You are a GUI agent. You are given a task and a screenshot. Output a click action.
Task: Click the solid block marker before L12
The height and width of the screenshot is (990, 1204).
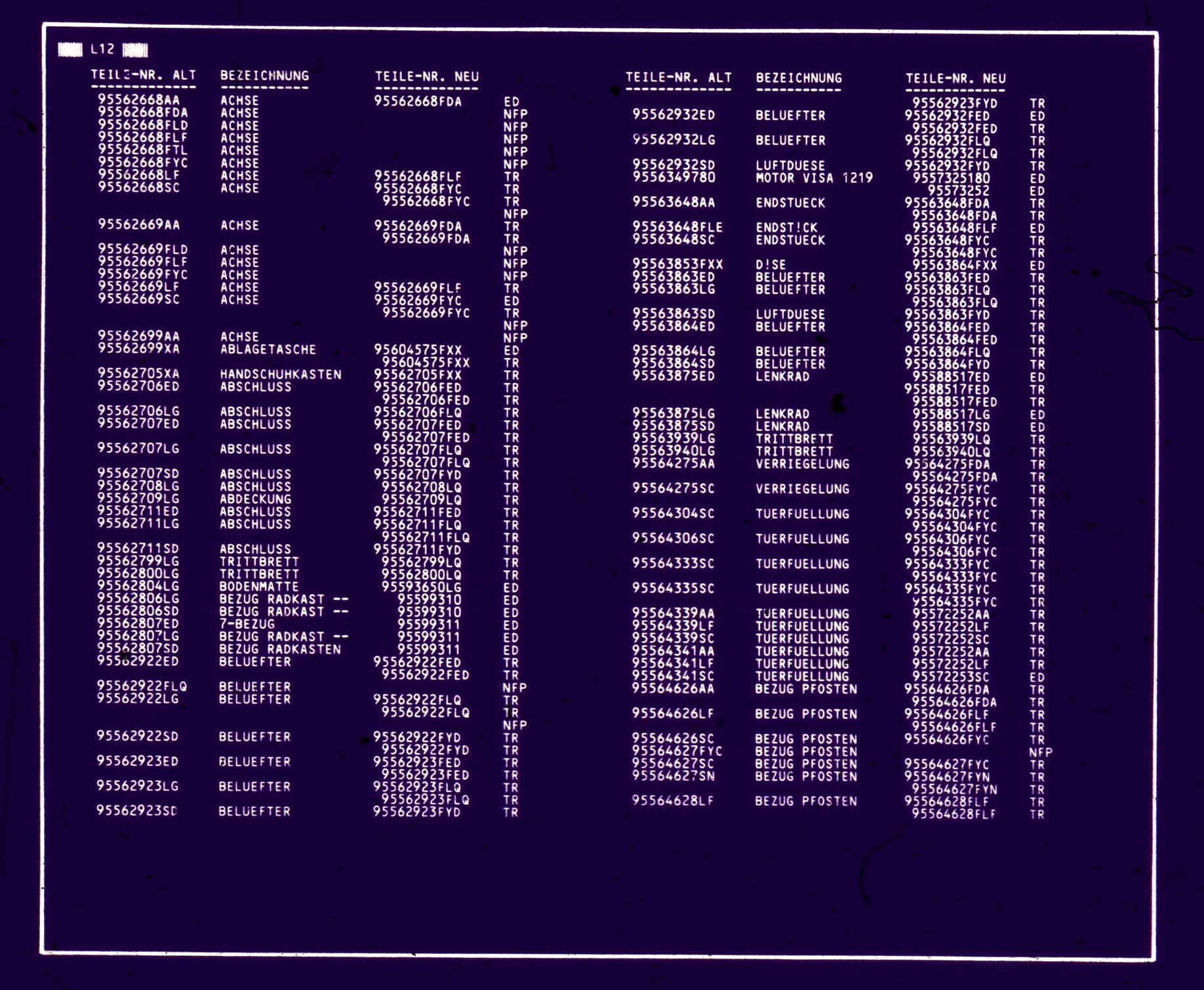pos(70,49)
